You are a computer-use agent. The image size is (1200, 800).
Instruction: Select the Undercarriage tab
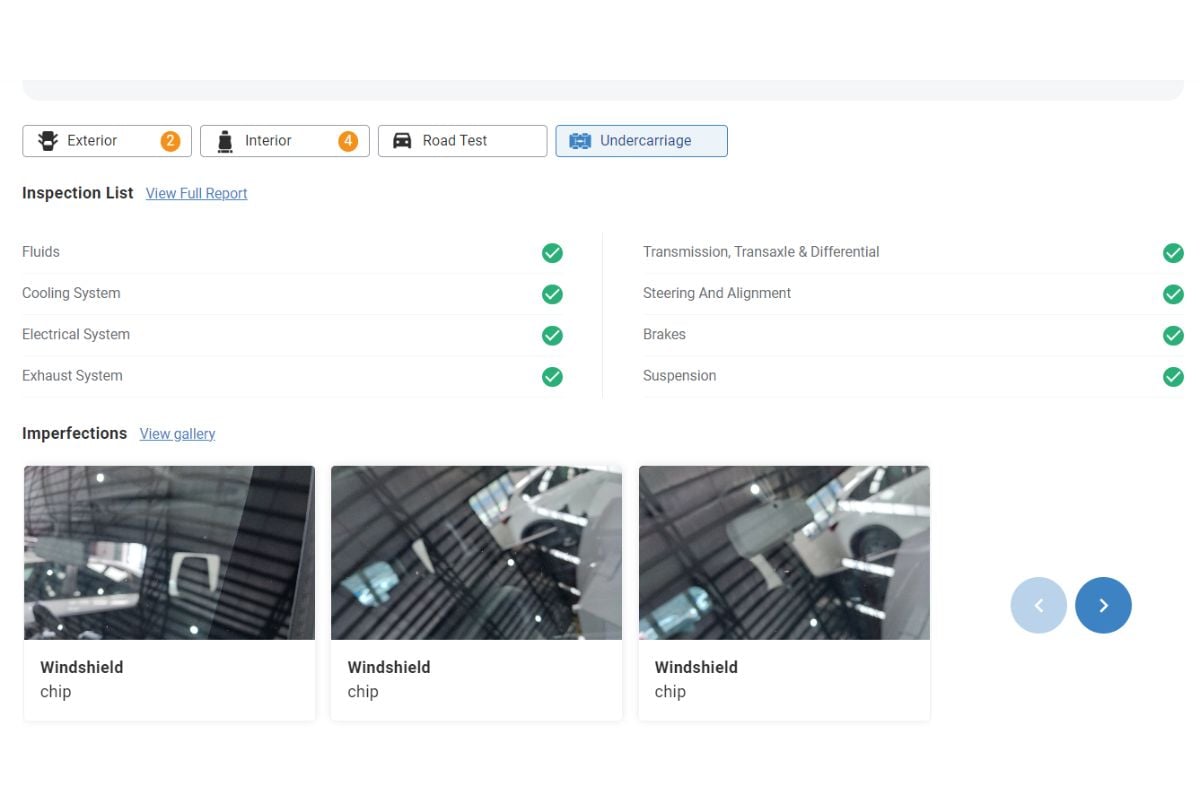pos(641,141)
